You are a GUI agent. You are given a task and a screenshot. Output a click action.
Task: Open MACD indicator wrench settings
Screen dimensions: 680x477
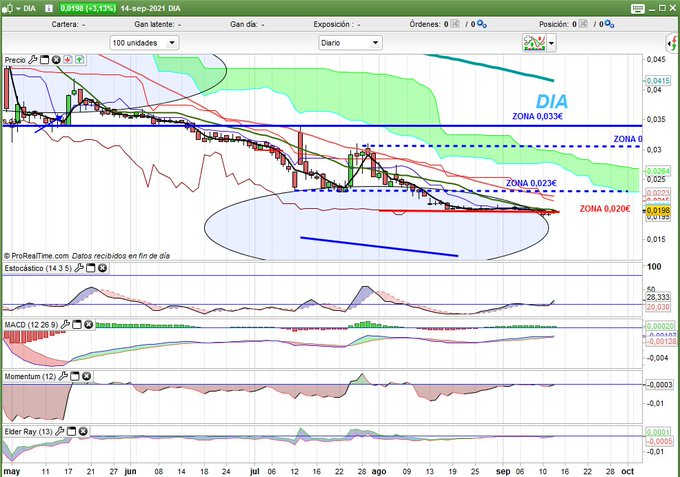(65, 324)
